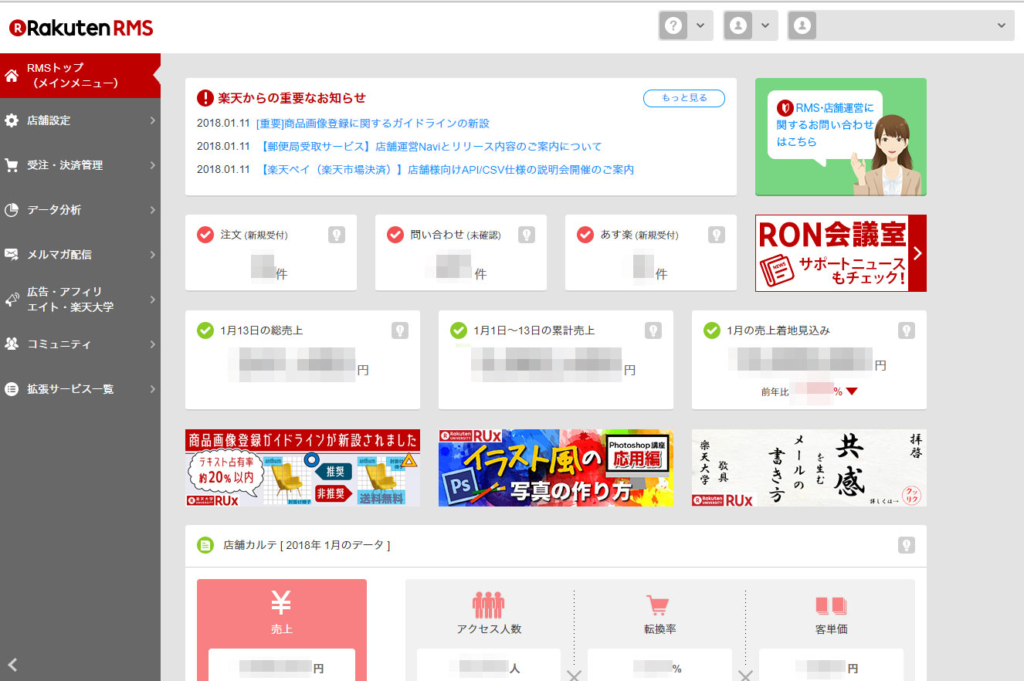Open help tip on the 注文（新規受付） card
The width and height of the screenshot is (1024, 681).
(x=338, y=234)
